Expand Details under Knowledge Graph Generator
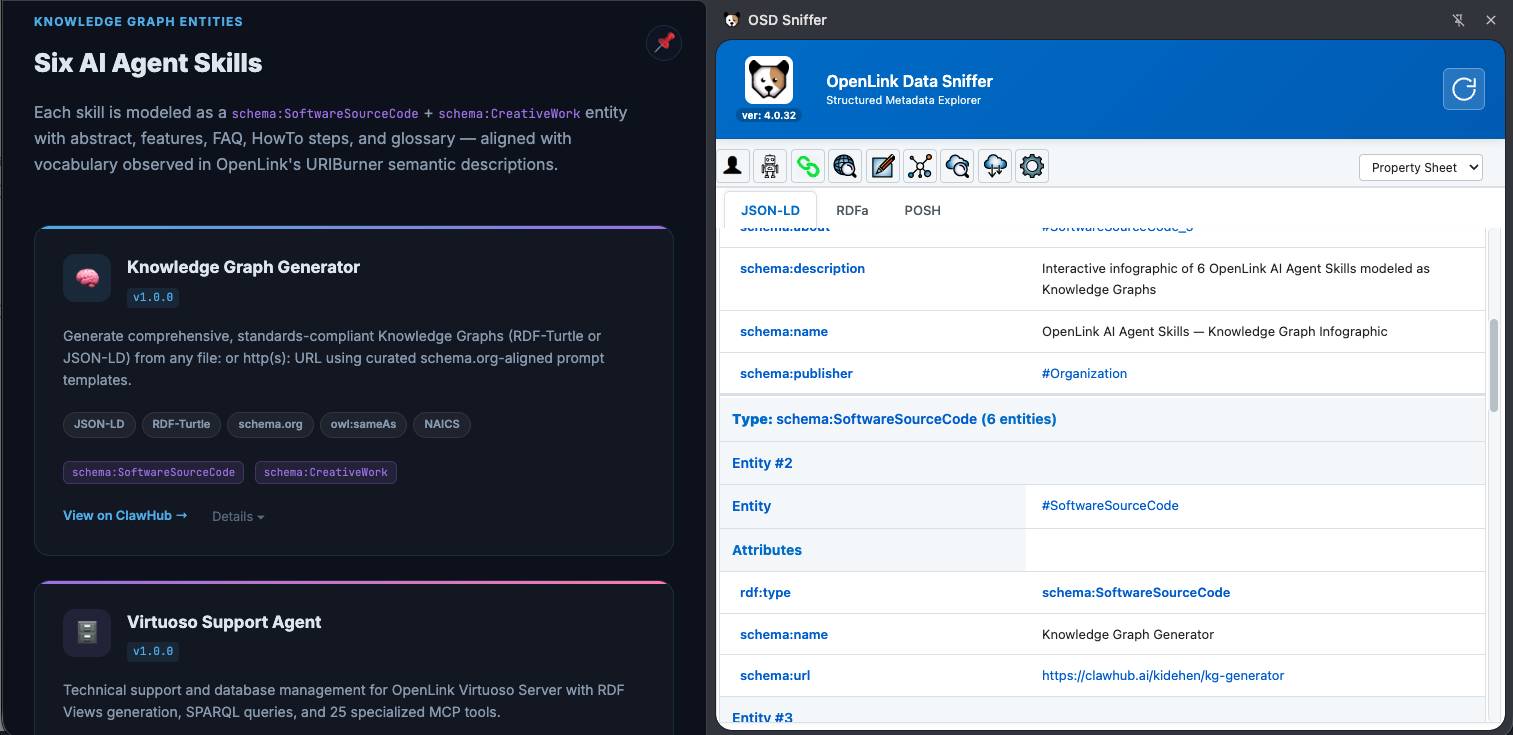The image size is (1513, 735). tap(238, 517)
